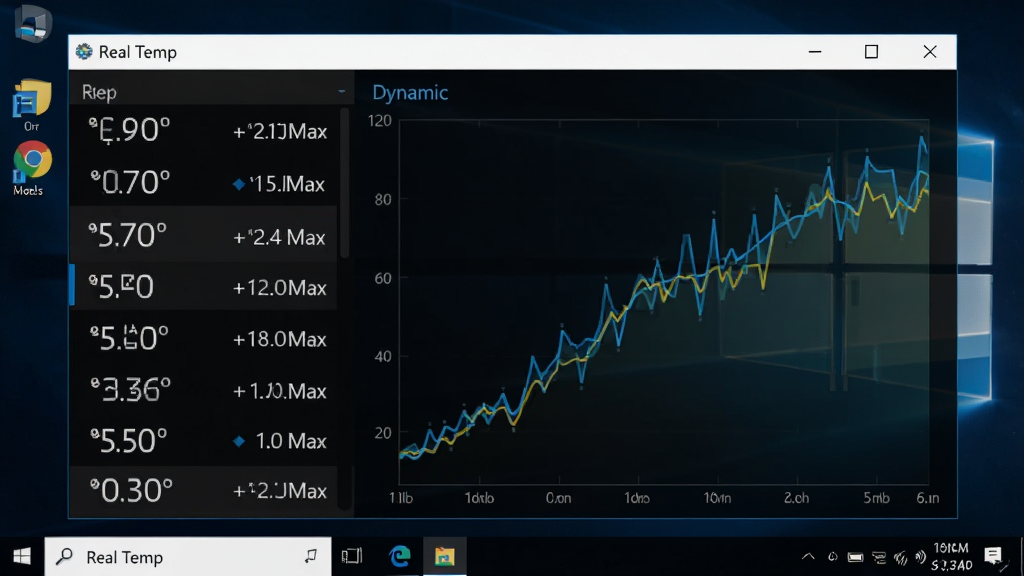Select the Dynamic tab heading
This screenshot has width=1024, height=576.
(410, 93)
